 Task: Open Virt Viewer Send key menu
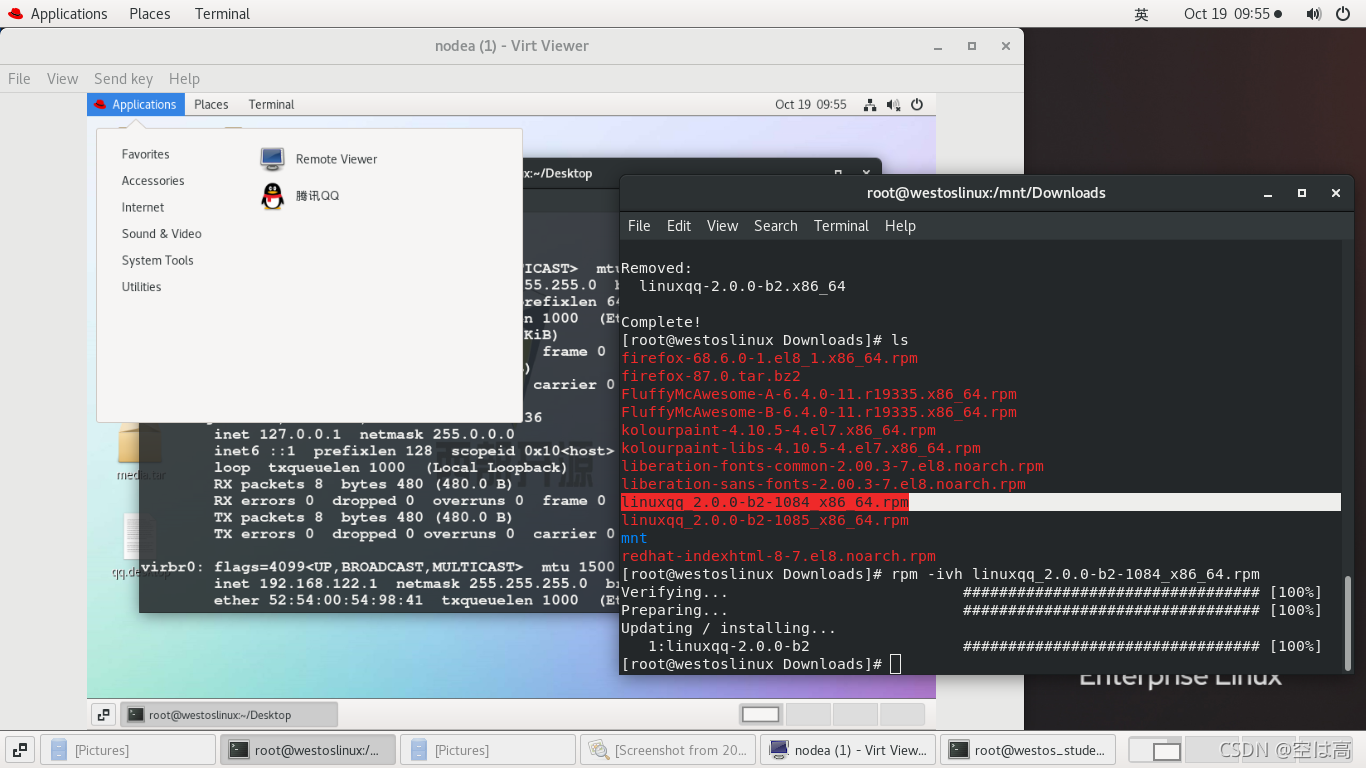123,78
